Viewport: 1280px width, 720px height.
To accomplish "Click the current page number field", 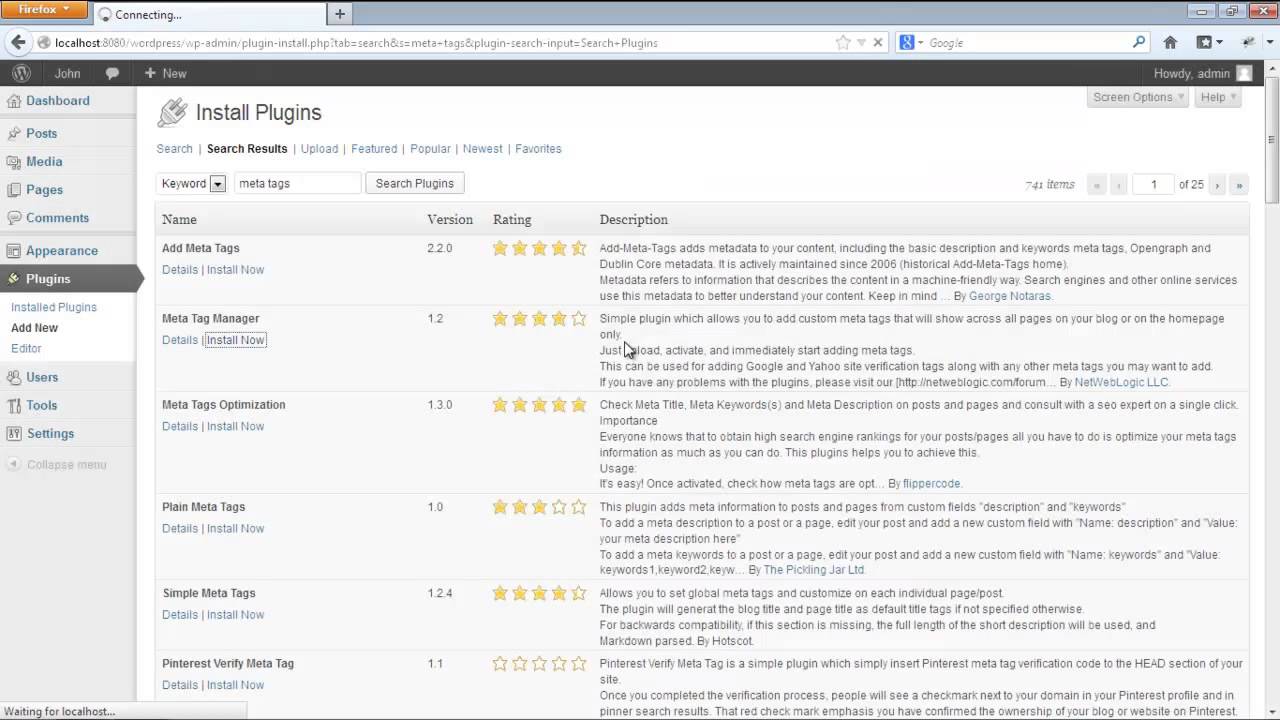I will point(1153,185).
